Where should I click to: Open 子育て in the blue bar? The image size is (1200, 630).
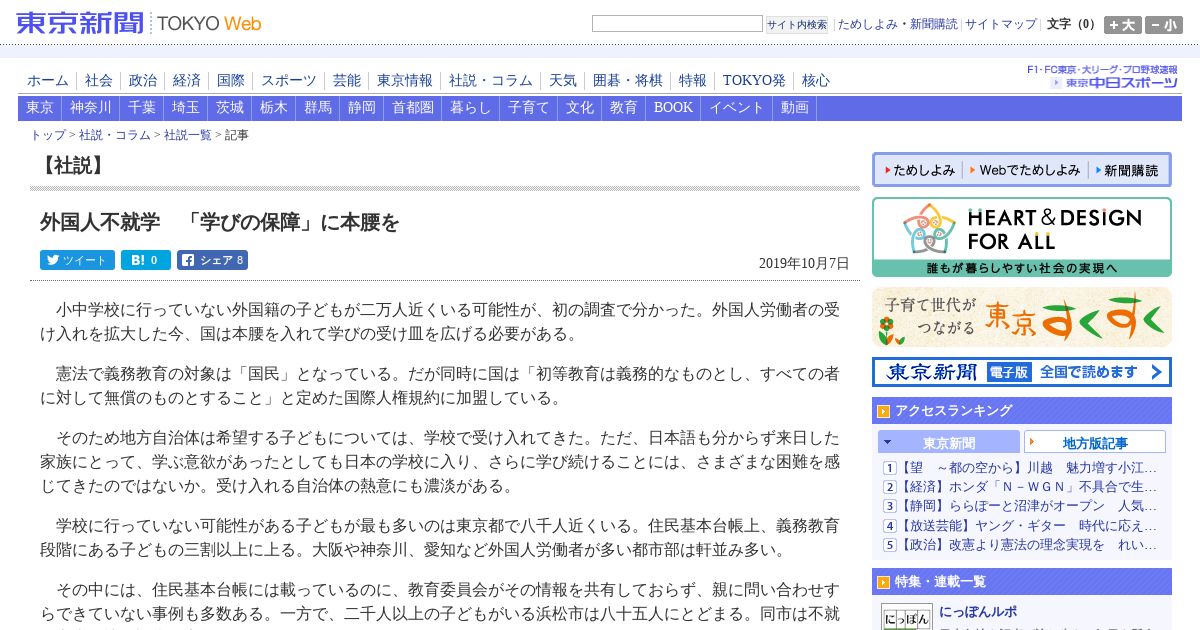(x=529, y=108)
